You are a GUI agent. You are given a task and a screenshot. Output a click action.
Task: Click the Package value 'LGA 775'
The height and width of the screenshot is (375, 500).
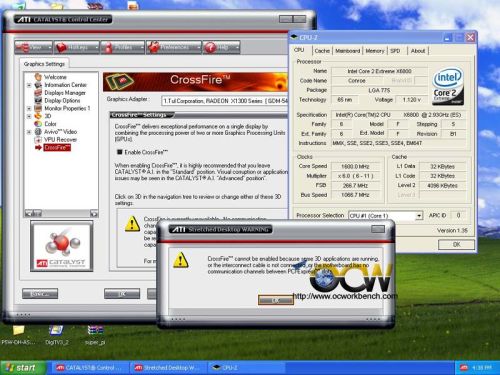379,90
